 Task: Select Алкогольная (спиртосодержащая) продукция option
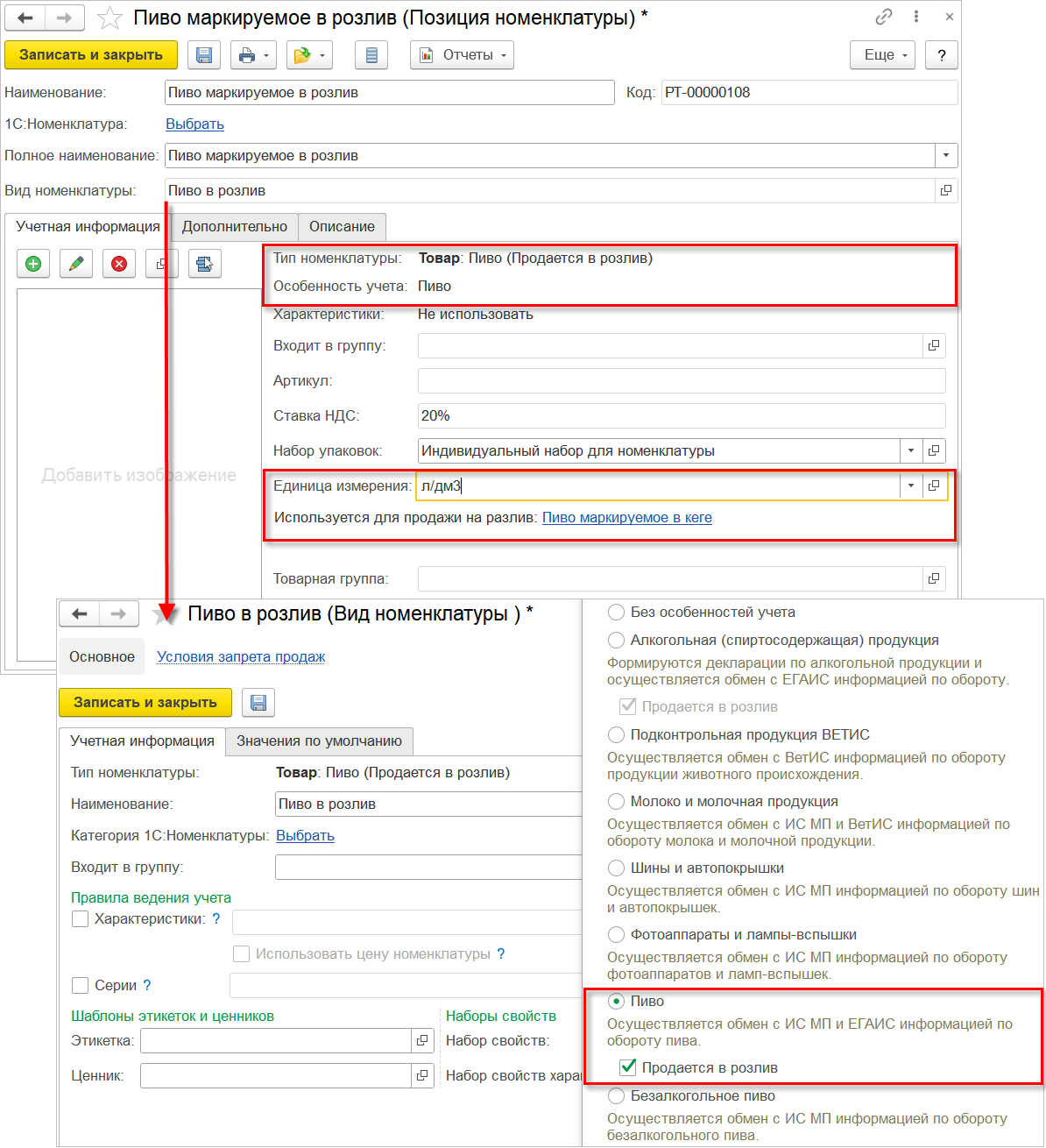coord(616,640)
